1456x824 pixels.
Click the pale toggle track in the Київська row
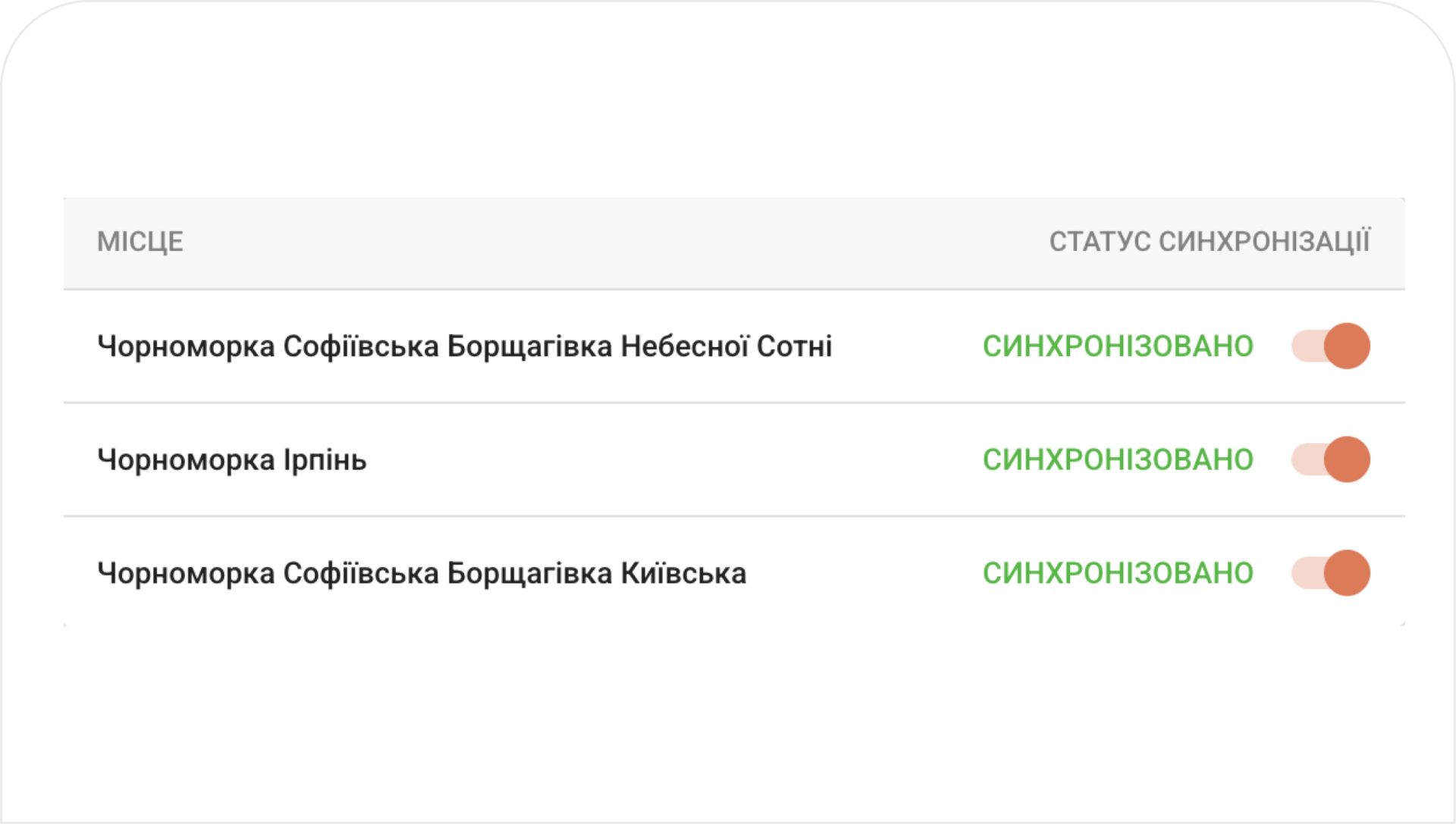[x=1307, y=573]
